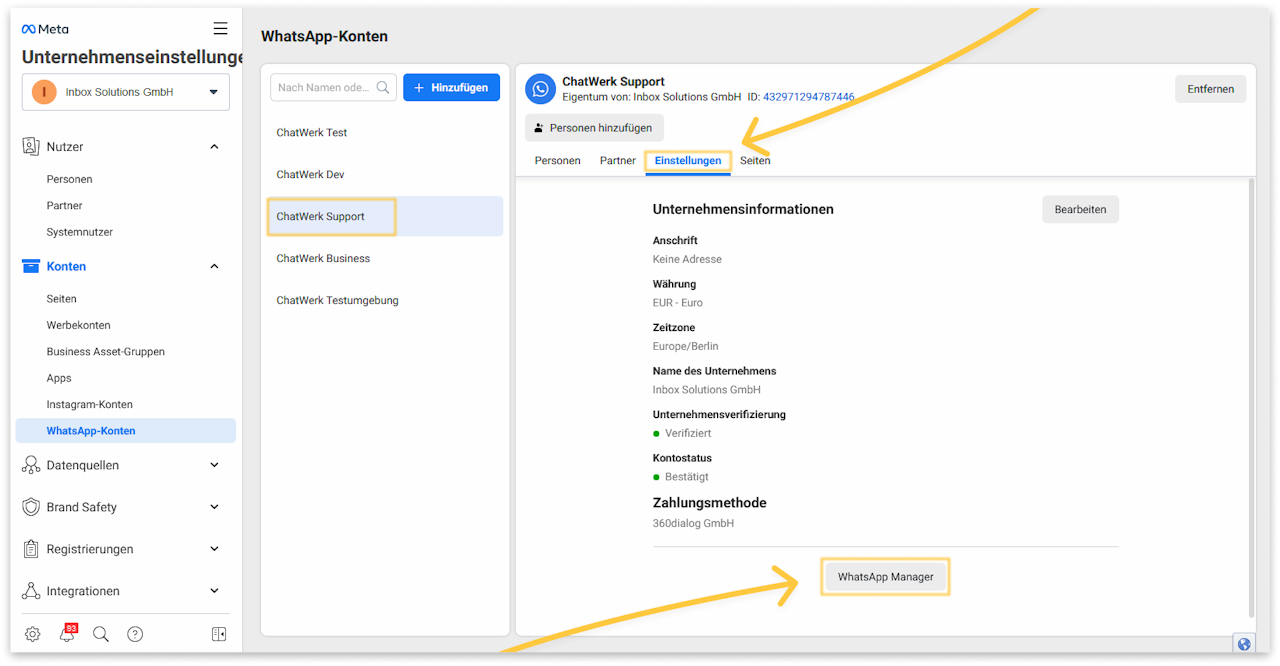
Task: Open the help question mark icon
Action: (135, 634)
